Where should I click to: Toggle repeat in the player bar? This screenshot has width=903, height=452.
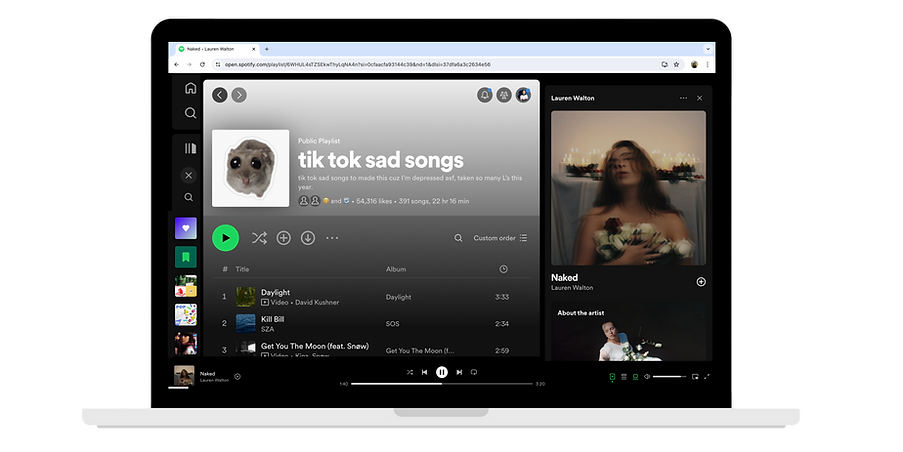click(473, 372)
